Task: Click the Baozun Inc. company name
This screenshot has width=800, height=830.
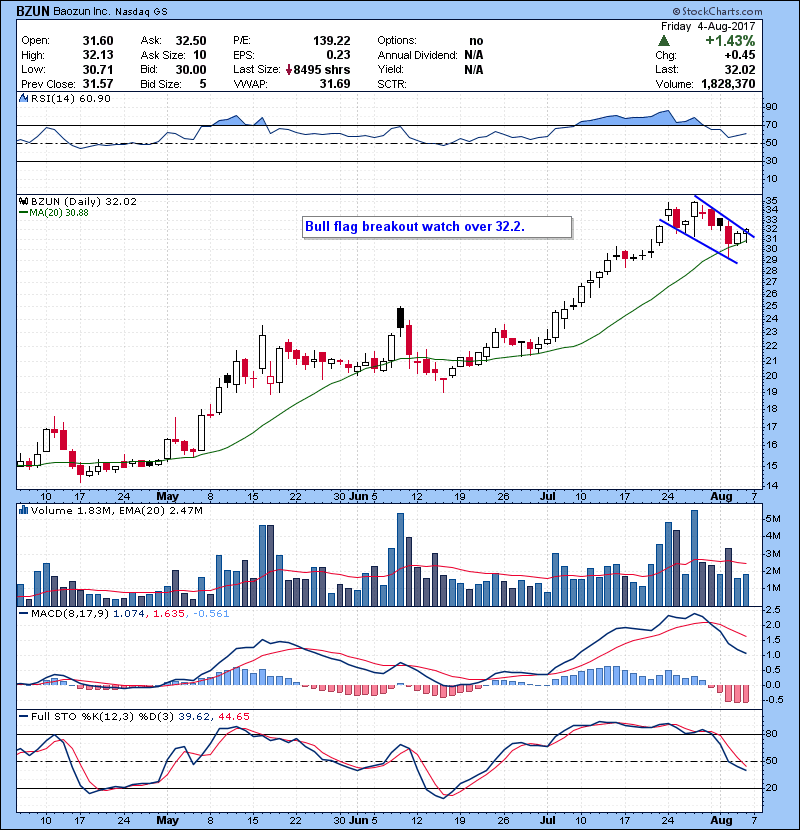Action: click(81, 12)
